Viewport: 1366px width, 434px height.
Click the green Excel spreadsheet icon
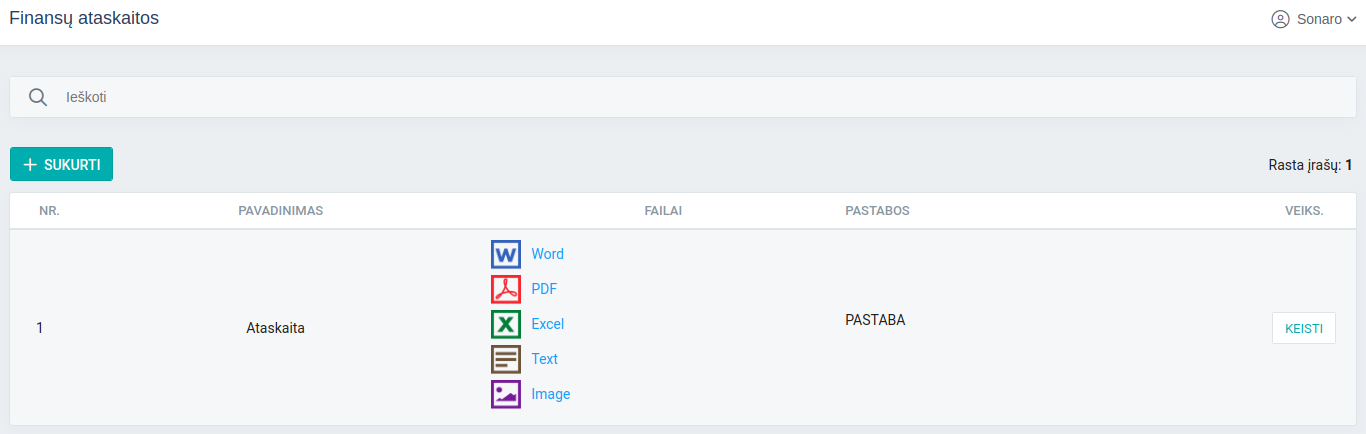(506, 324)
